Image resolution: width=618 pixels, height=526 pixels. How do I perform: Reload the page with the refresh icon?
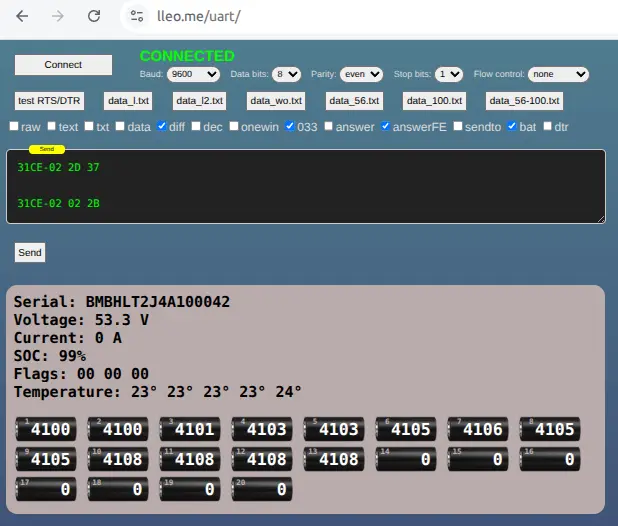click(93, 17)
